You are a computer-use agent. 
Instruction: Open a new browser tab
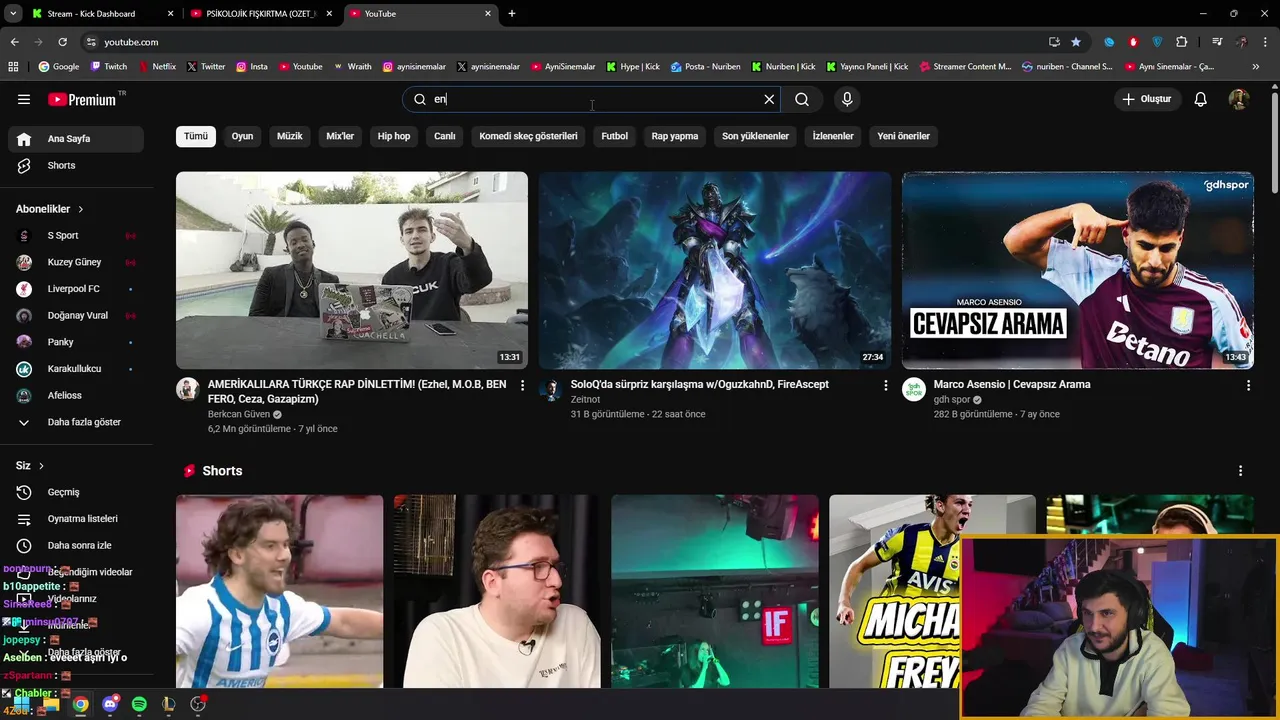[x=512, y=14]
